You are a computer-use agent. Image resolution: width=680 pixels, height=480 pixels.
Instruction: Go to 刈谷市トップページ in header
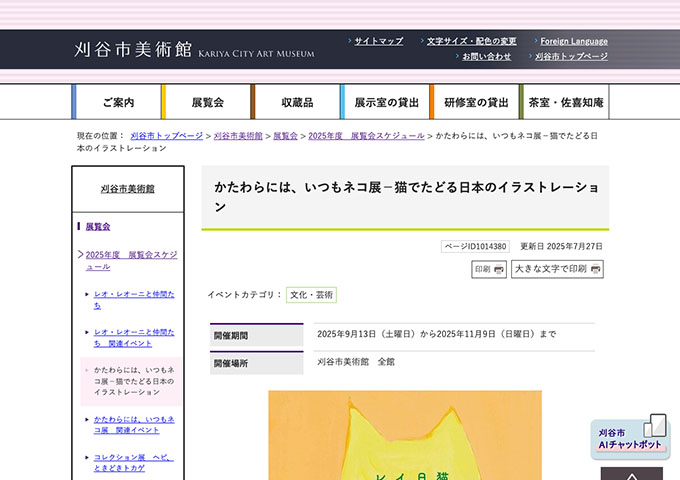pos(571,57)
